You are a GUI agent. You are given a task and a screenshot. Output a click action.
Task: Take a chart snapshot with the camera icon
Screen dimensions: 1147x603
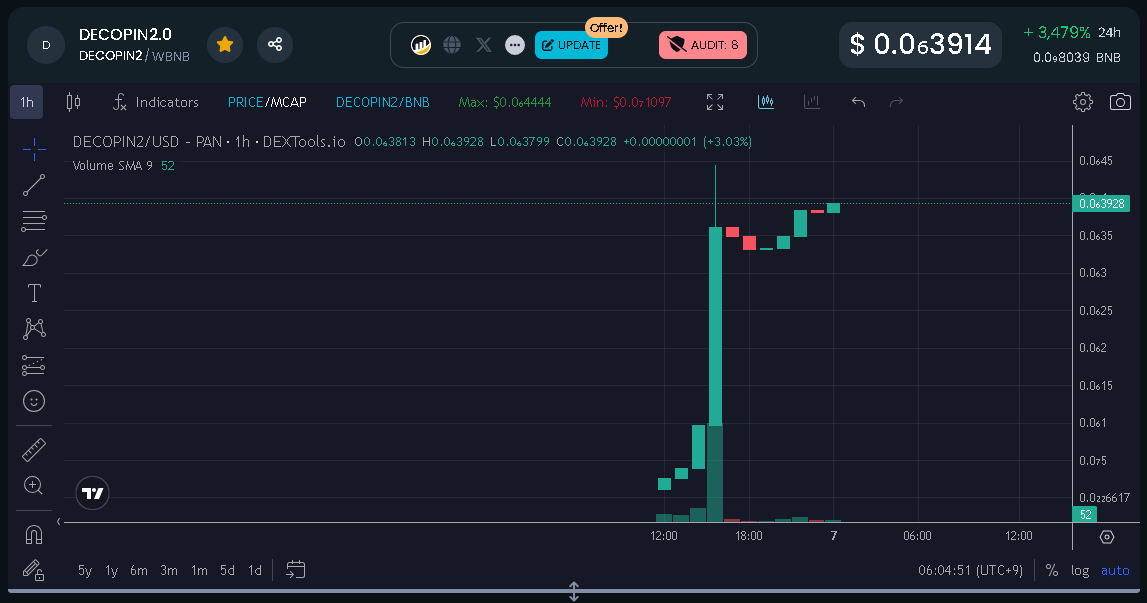click(1120, 101)
